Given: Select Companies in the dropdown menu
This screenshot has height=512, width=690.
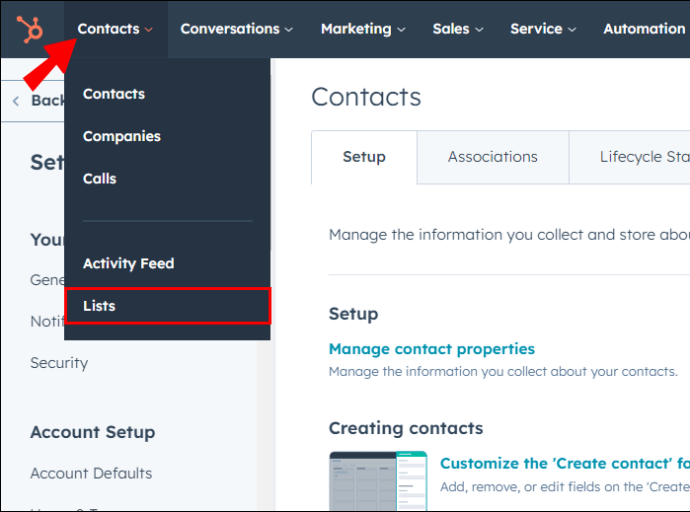Looking at the screenshot, I should (x=122, y=136).
